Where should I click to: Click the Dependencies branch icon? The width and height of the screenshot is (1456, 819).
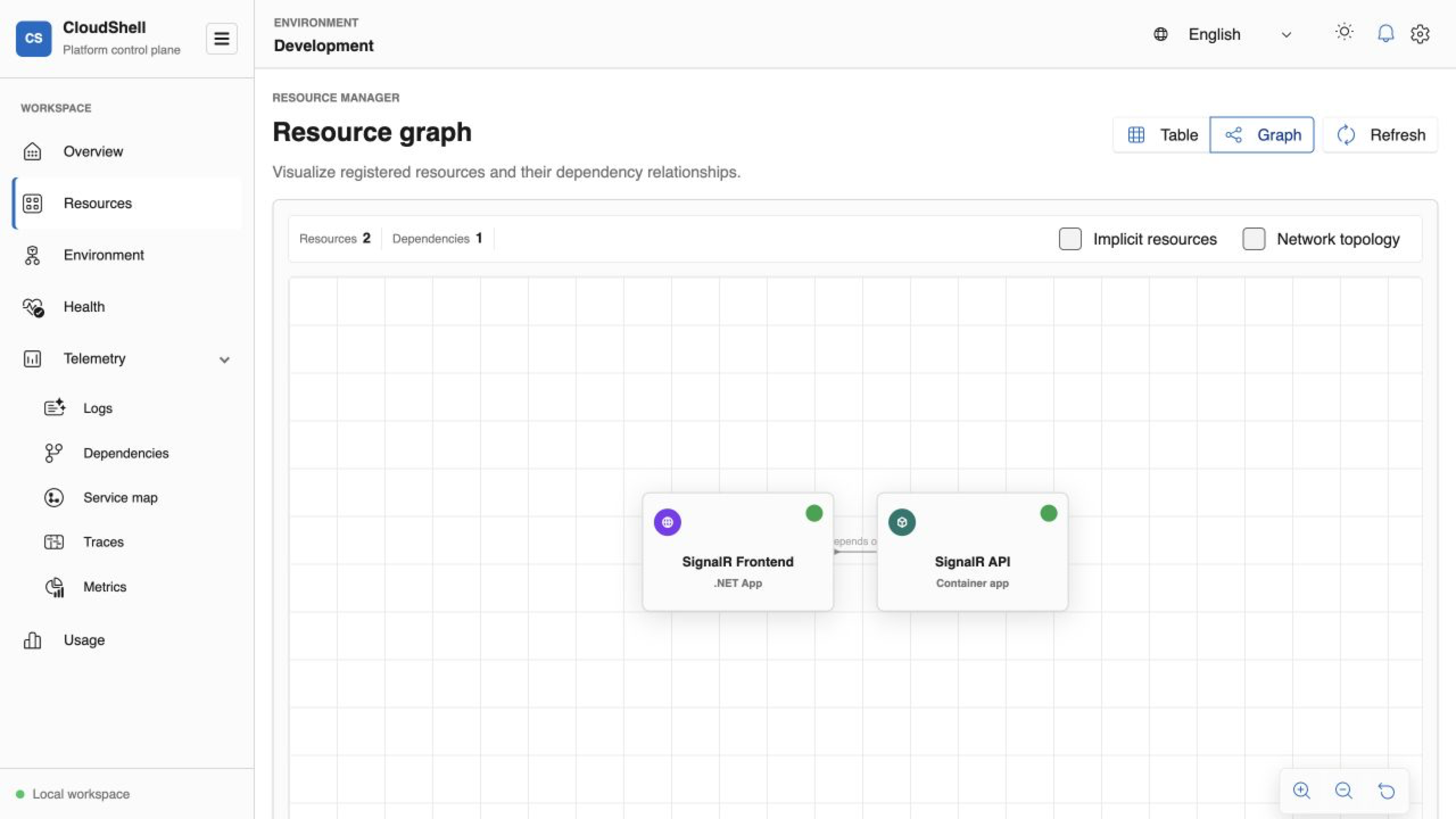click(x=53, y=453)
